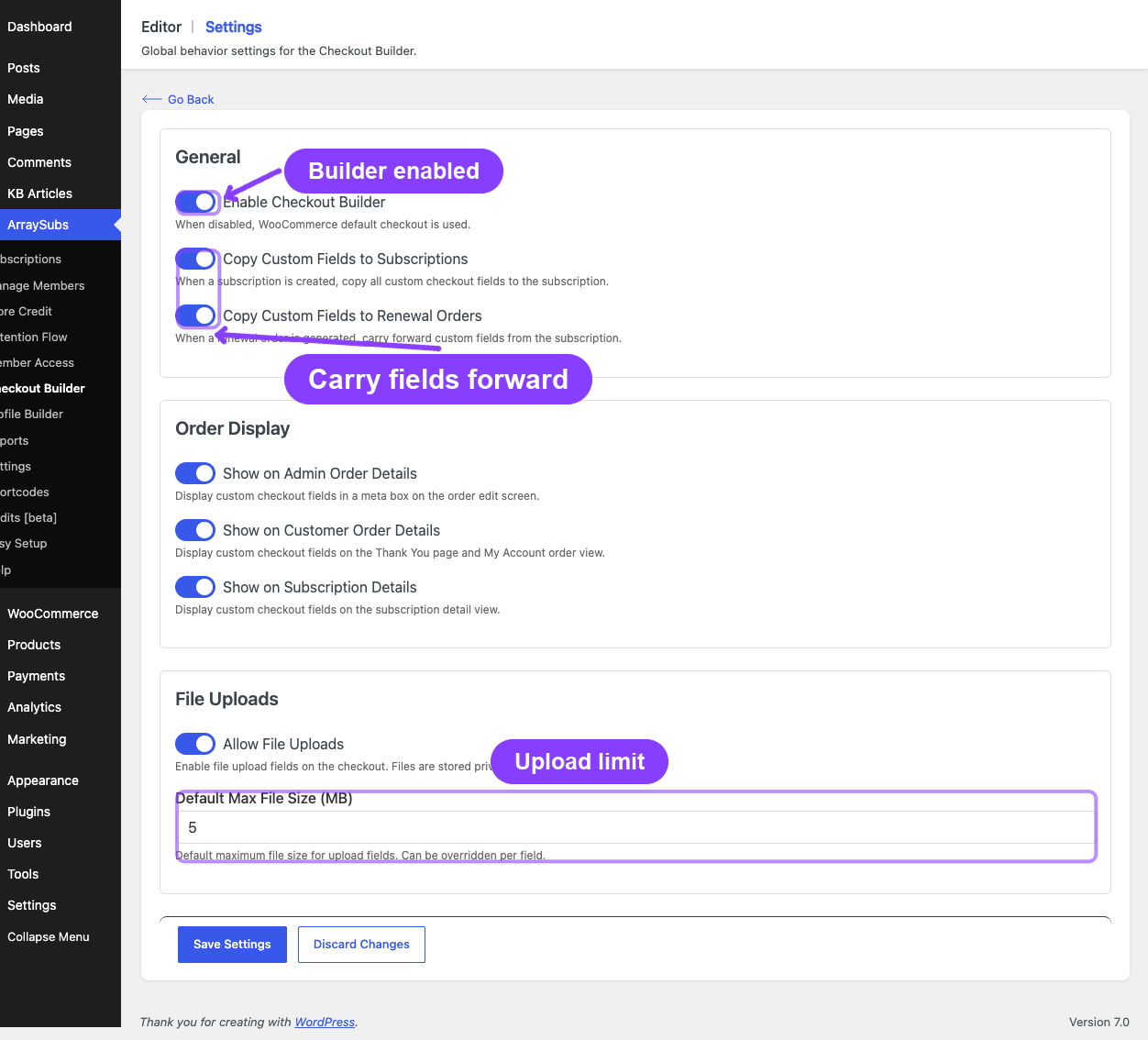Open WordPress Settings menu in sidebar
The image size is (1148, 1040).
tap(61, 905)
